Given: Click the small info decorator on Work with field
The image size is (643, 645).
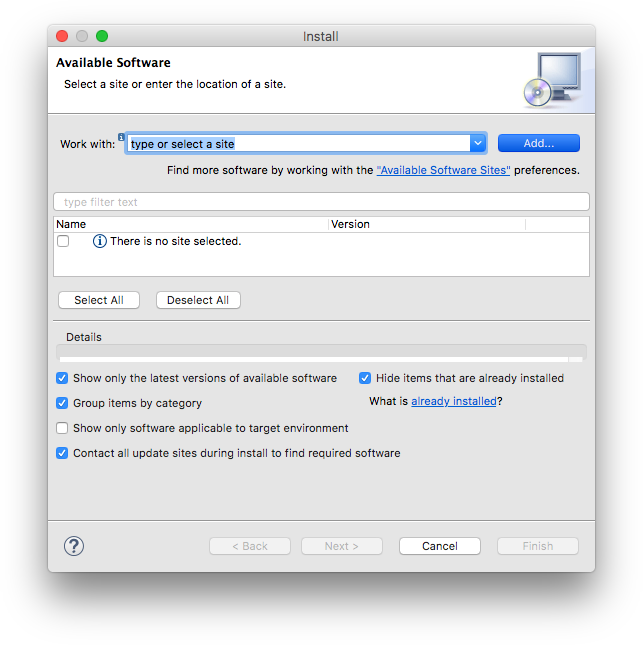Looking at the screenshot, I should coord(121,137).
